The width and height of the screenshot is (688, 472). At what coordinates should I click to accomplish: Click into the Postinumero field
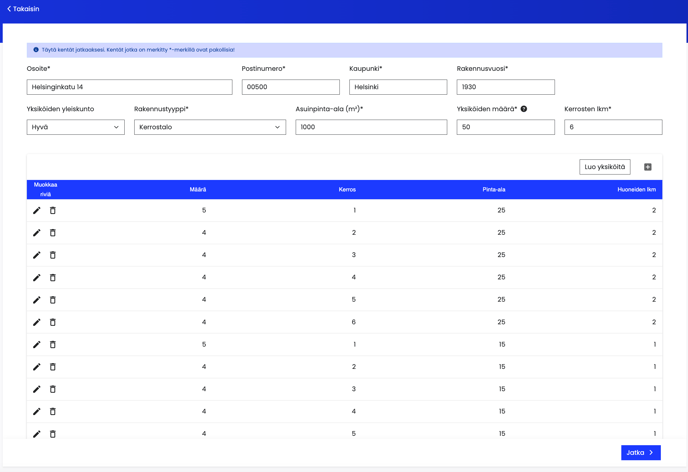pos(290,87)
